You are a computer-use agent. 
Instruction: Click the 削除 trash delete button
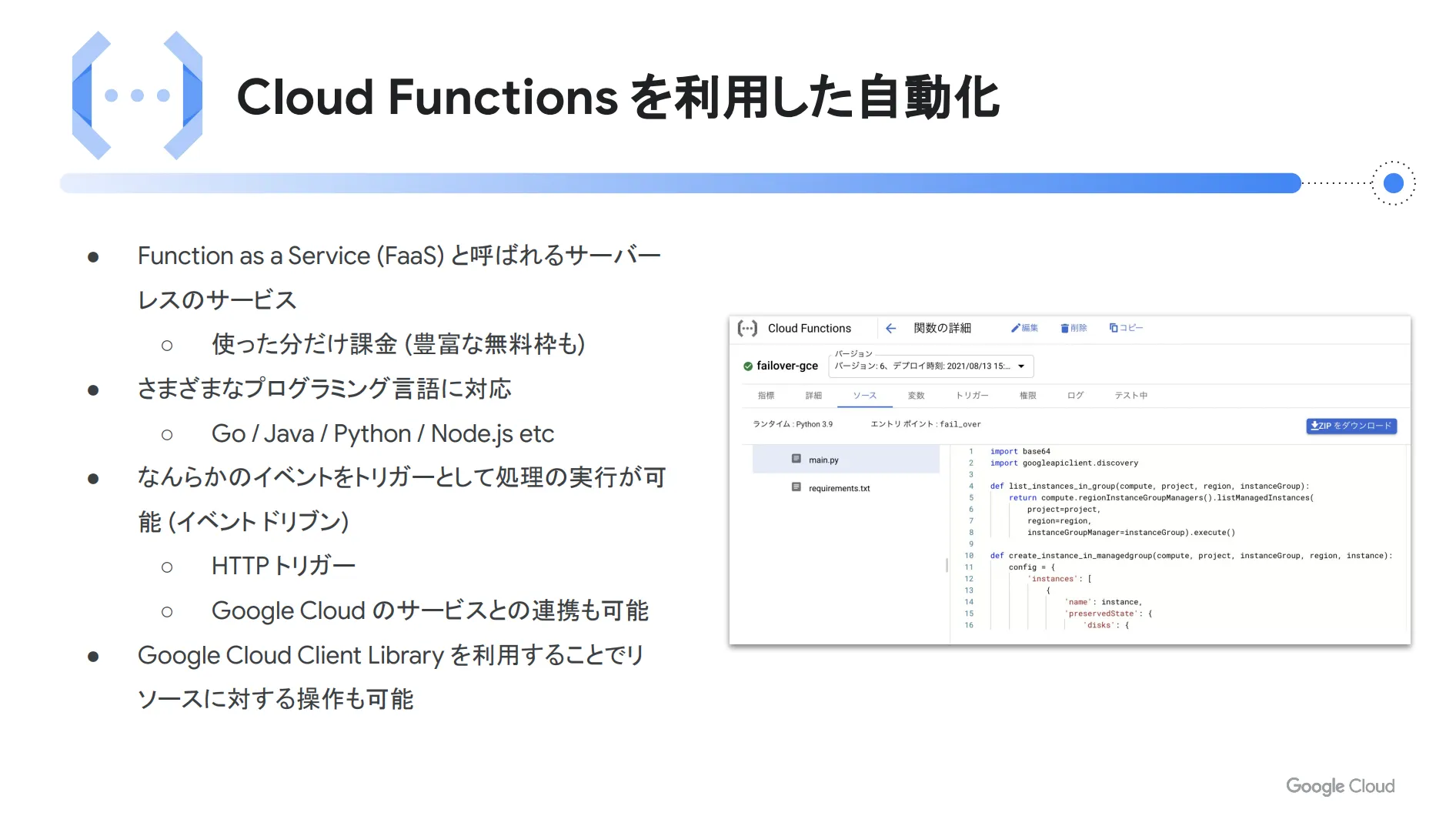coord(1074,328)
